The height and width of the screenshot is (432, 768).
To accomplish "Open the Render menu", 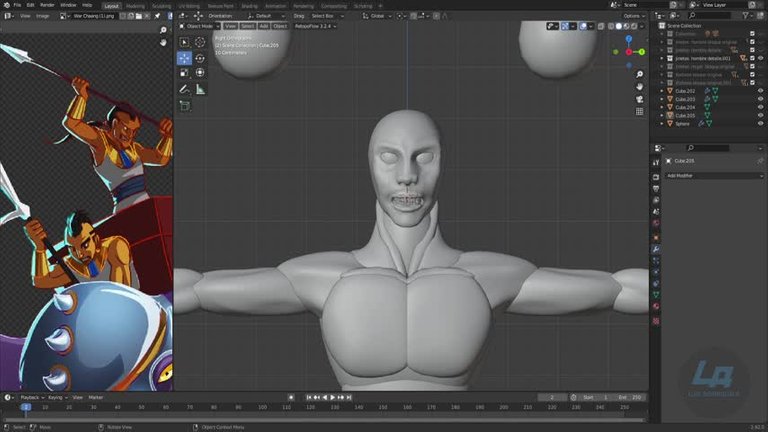I will (x=46, y=5).
